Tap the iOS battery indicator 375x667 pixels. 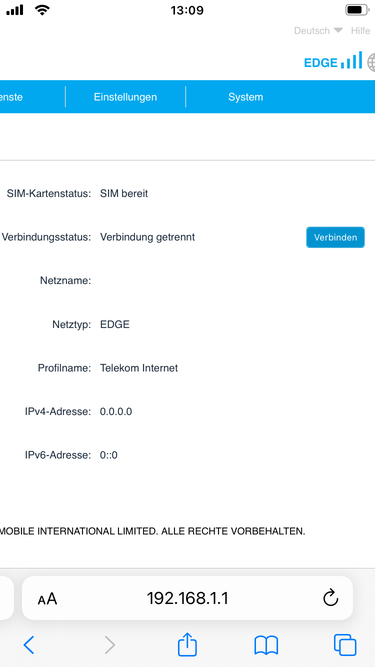356,10
